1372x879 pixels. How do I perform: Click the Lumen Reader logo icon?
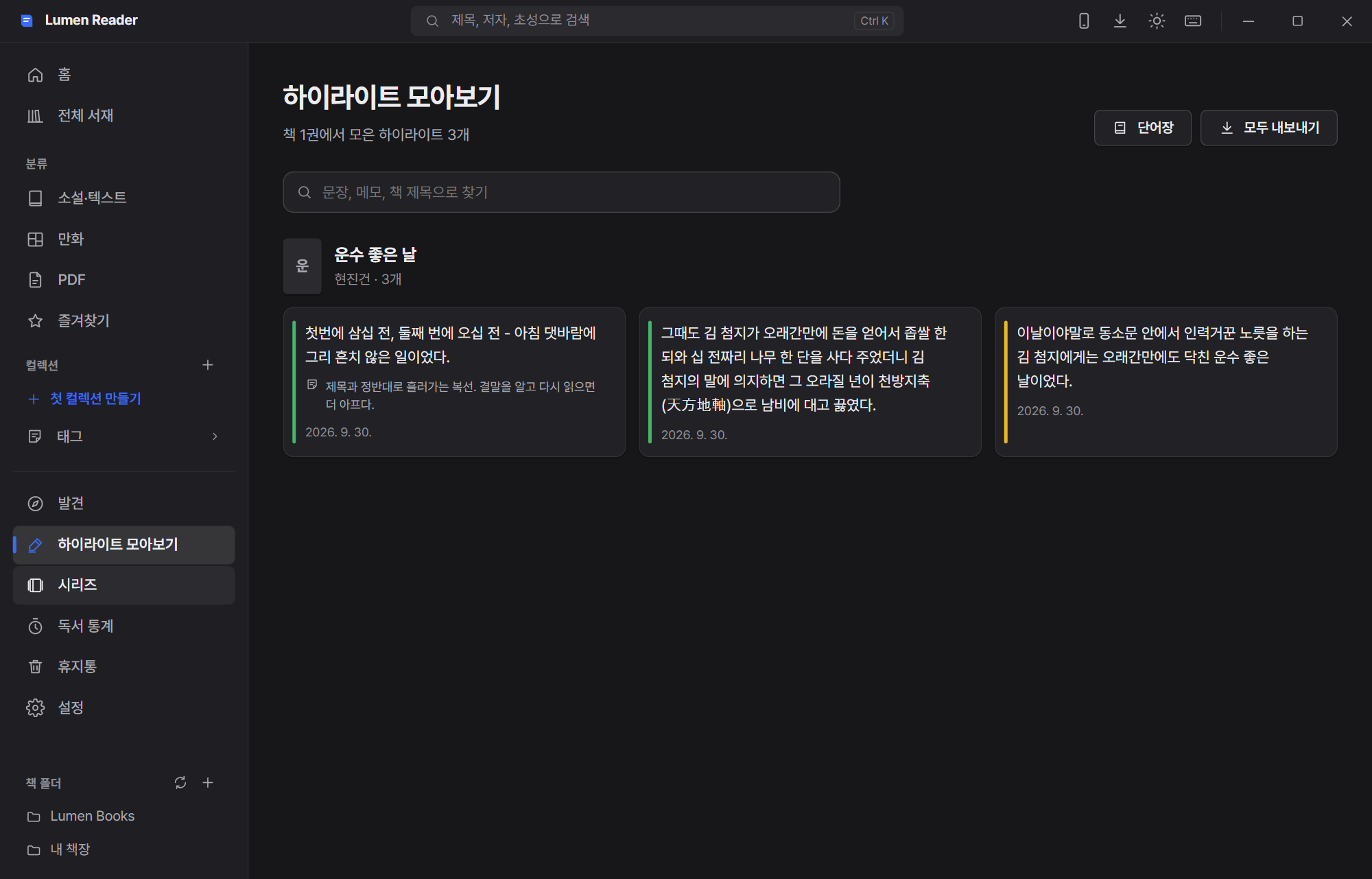click(x=27, y=21)
